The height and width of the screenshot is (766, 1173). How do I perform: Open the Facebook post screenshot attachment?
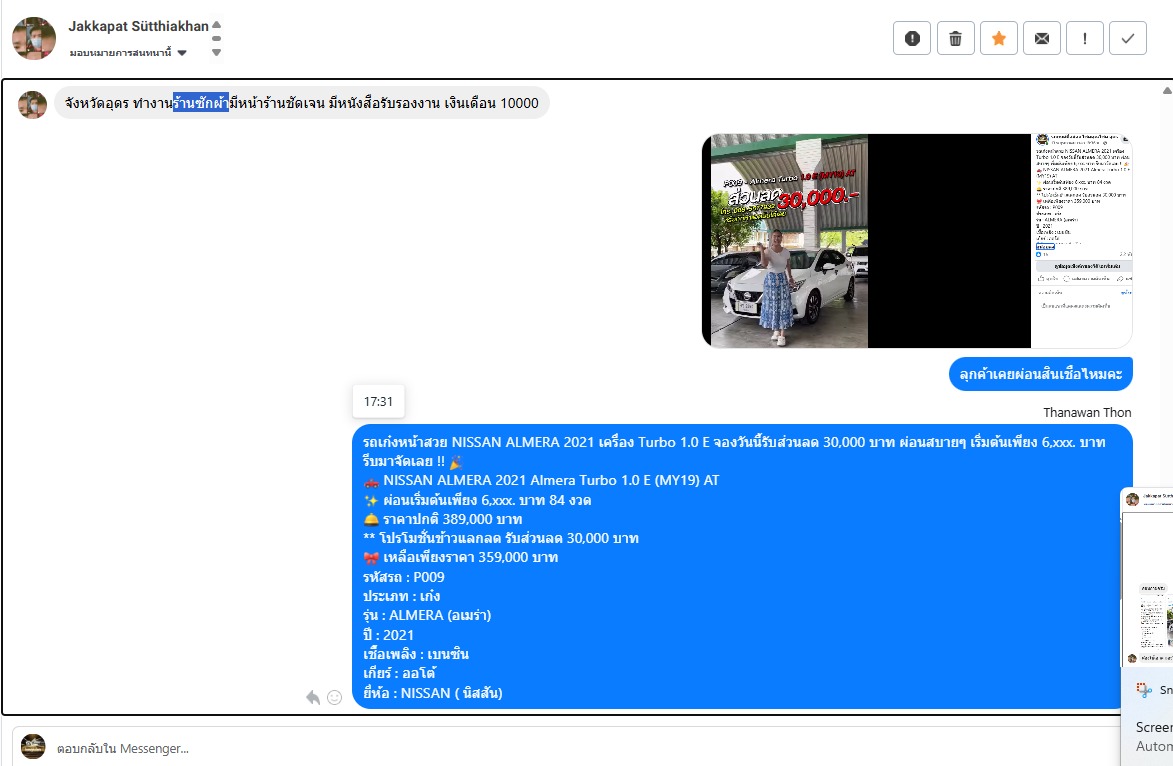pyautogui.click(x=1082, y=241)
